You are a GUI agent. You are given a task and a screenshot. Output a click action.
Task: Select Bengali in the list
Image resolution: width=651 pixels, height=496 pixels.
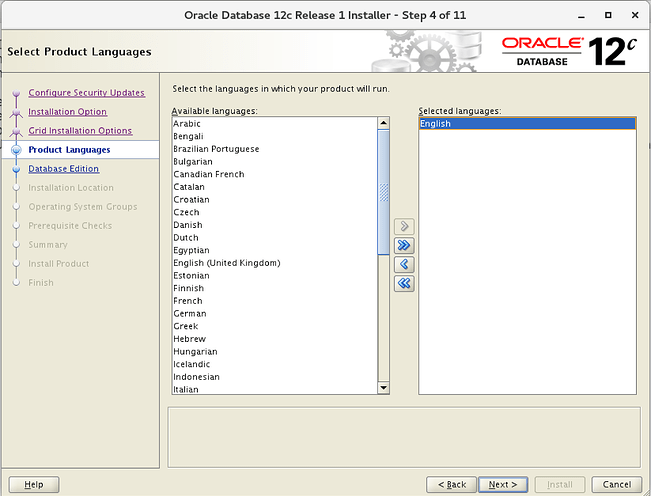tap(275, 136)
